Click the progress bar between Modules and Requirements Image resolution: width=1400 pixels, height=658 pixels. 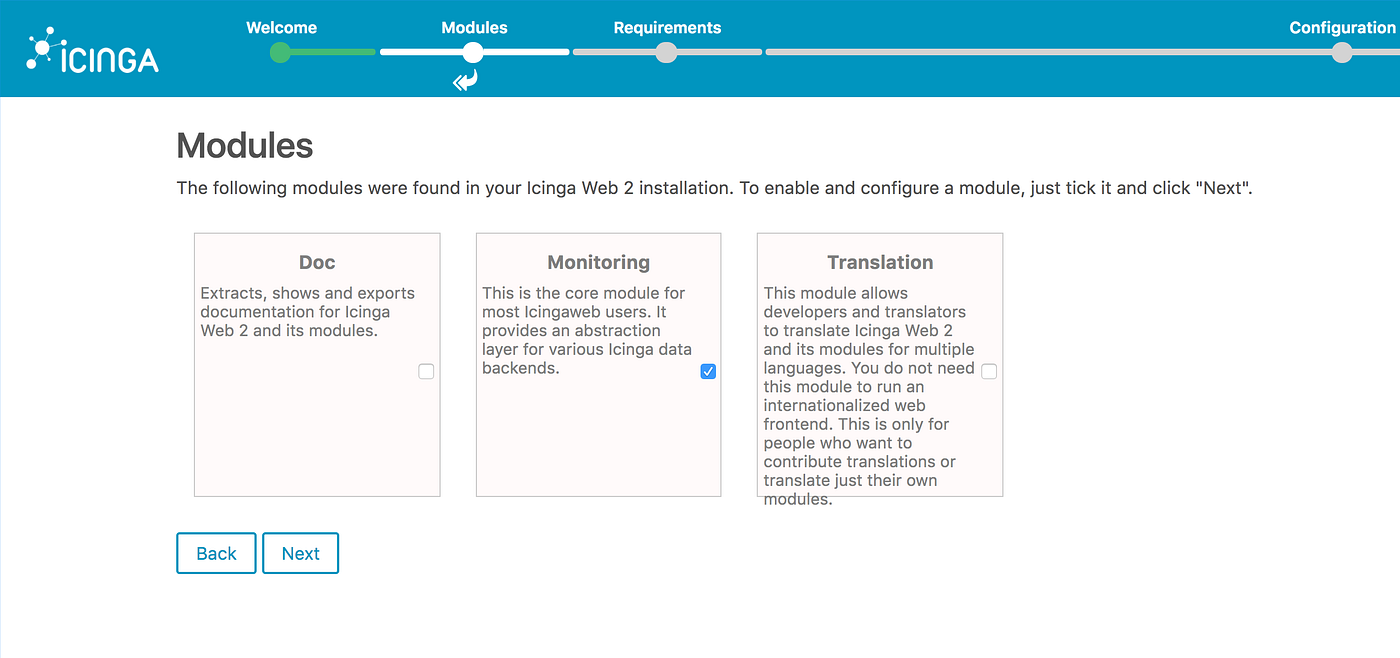pos(569,53)
